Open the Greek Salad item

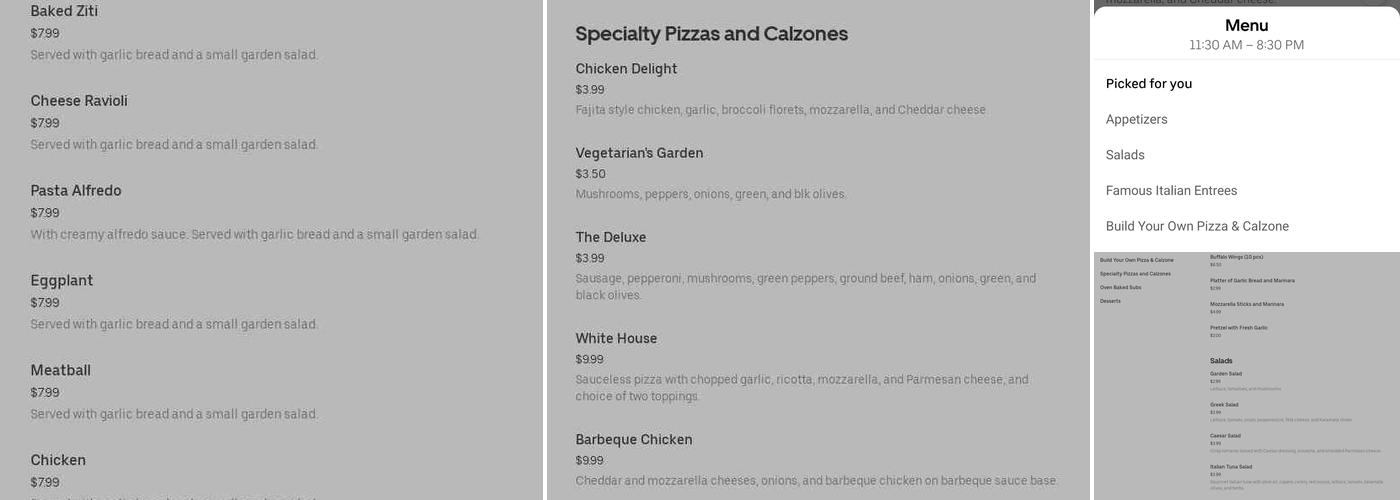[x=1224, y=405]
